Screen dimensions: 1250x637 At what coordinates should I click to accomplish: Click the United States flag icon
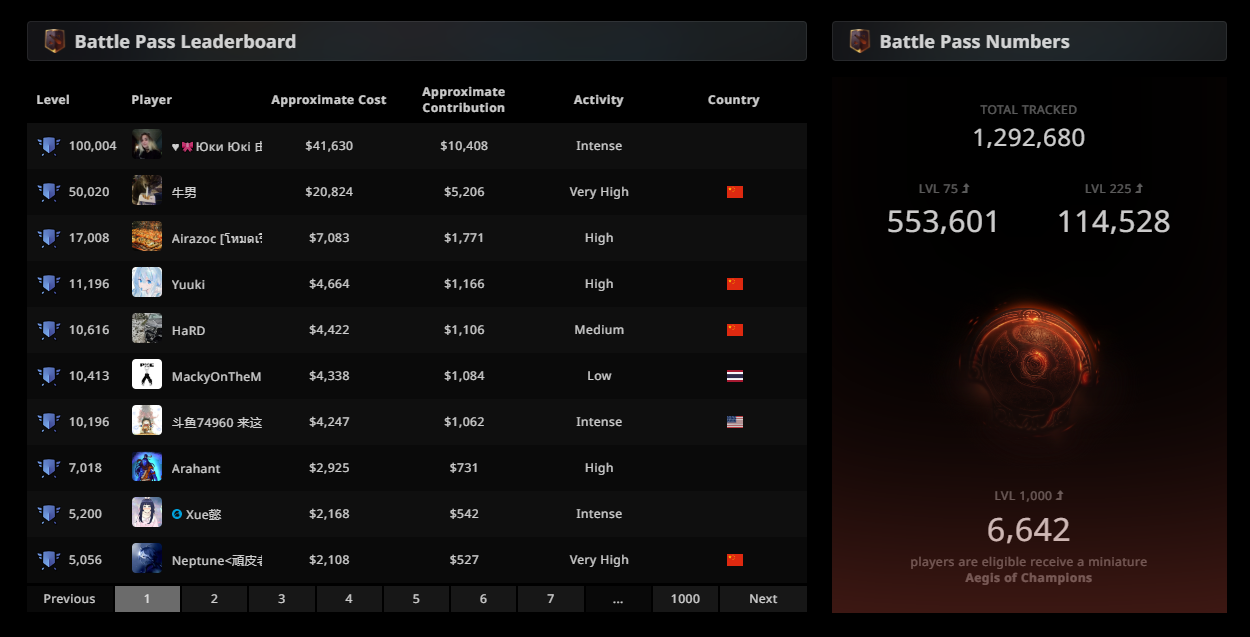coord(735,422)
